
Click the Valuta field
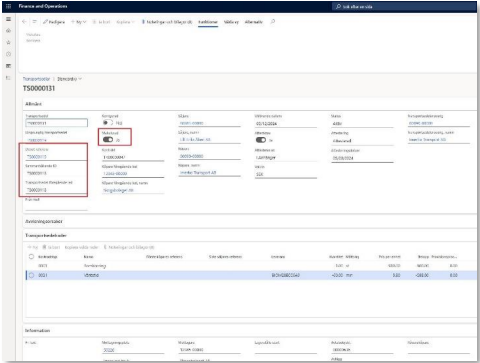point(286,174)
